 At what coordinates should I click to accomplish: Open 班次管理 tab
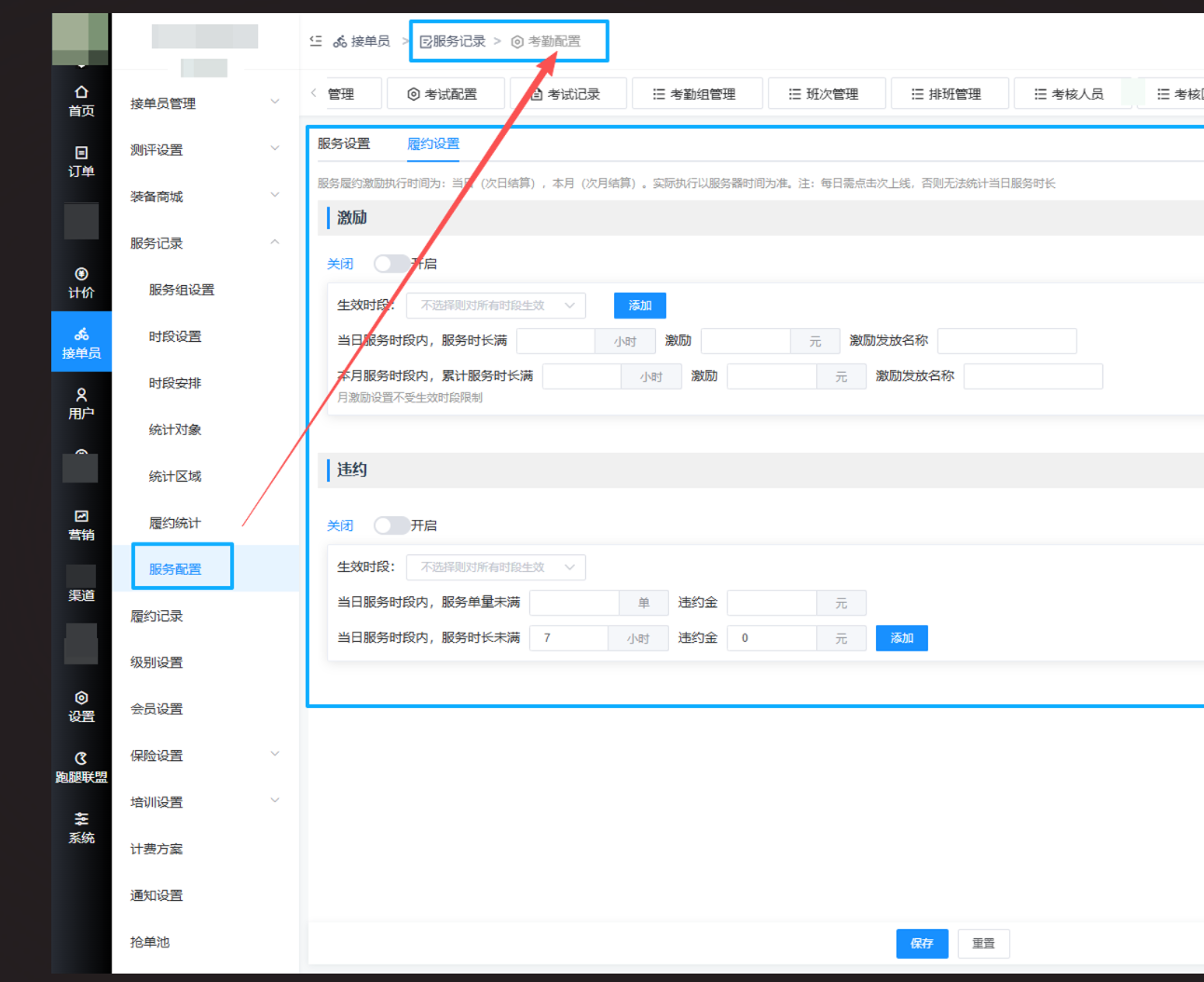tap(827, 94)
